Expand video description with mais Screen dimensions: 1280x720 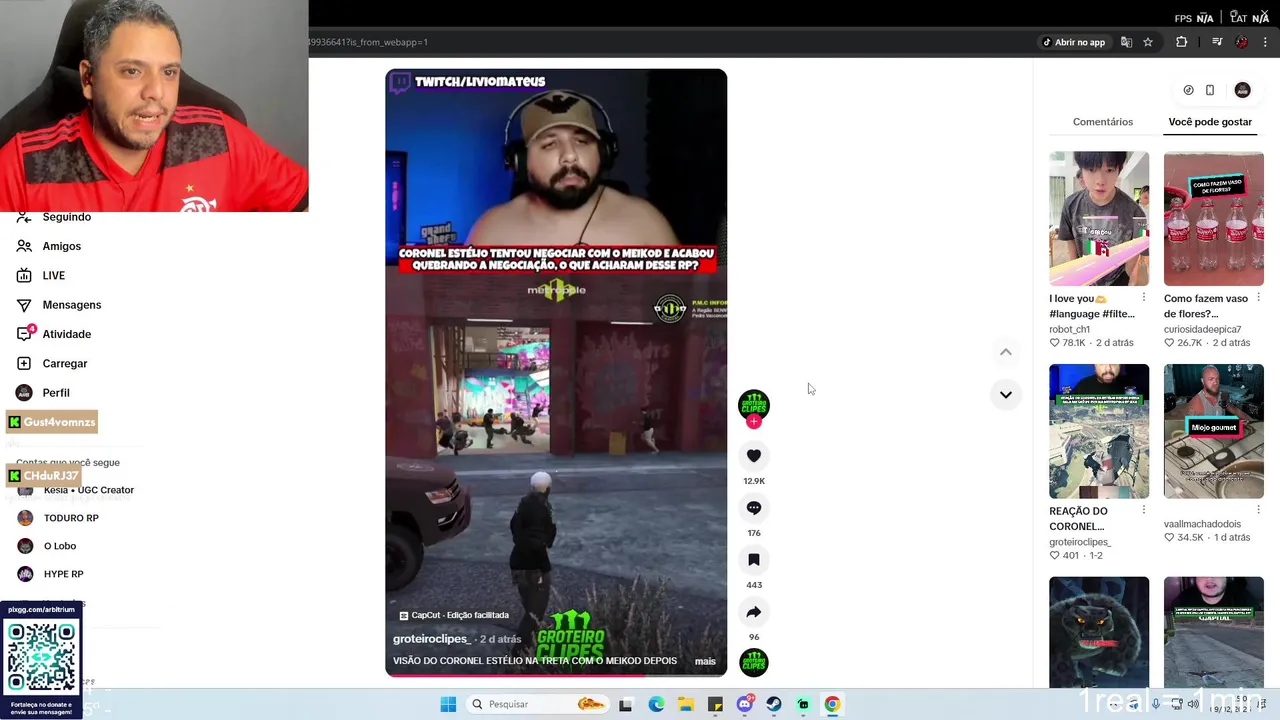705,661
